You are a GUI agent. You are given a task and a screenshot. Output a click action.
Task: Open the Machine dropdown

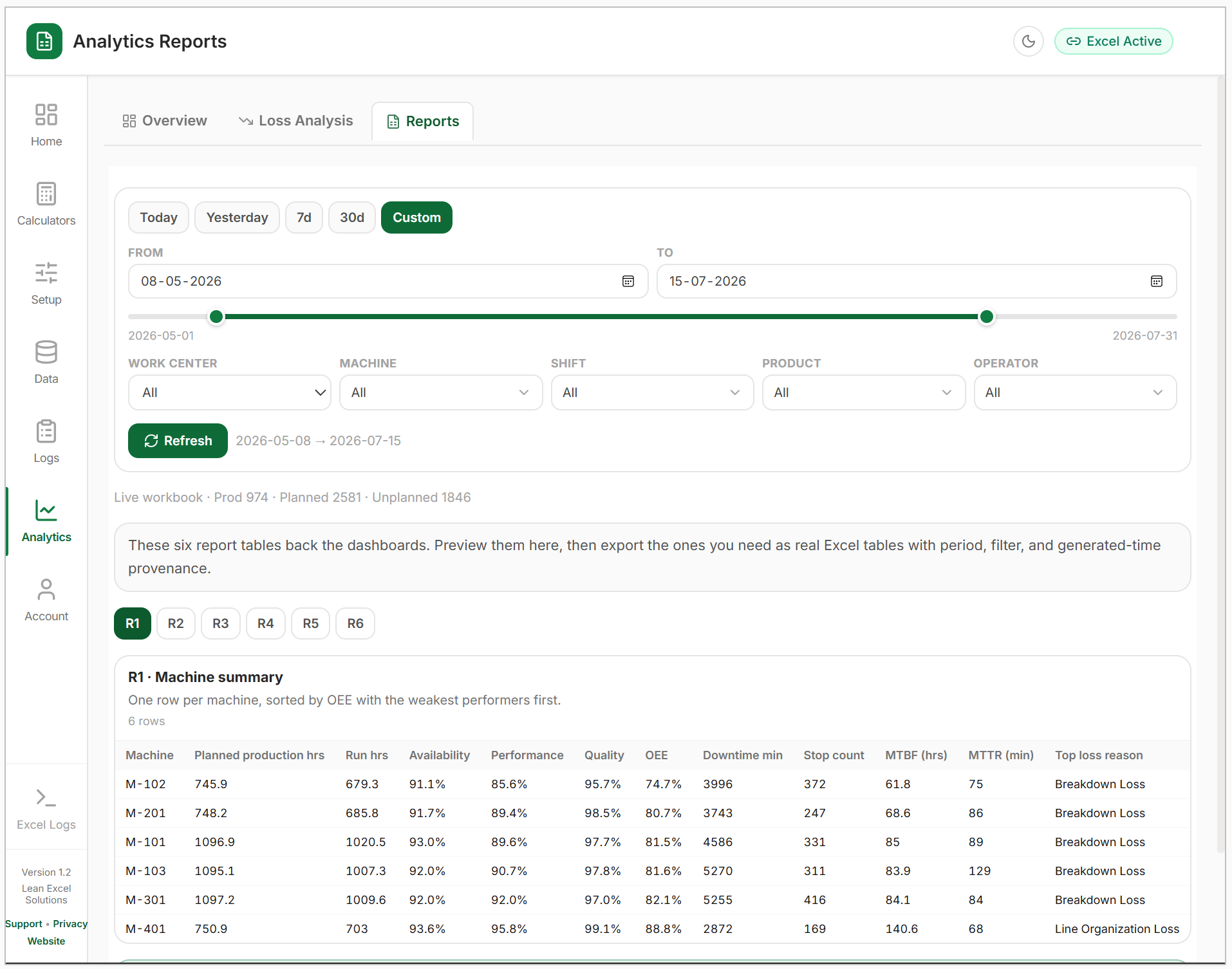click(x=441, y=392)
